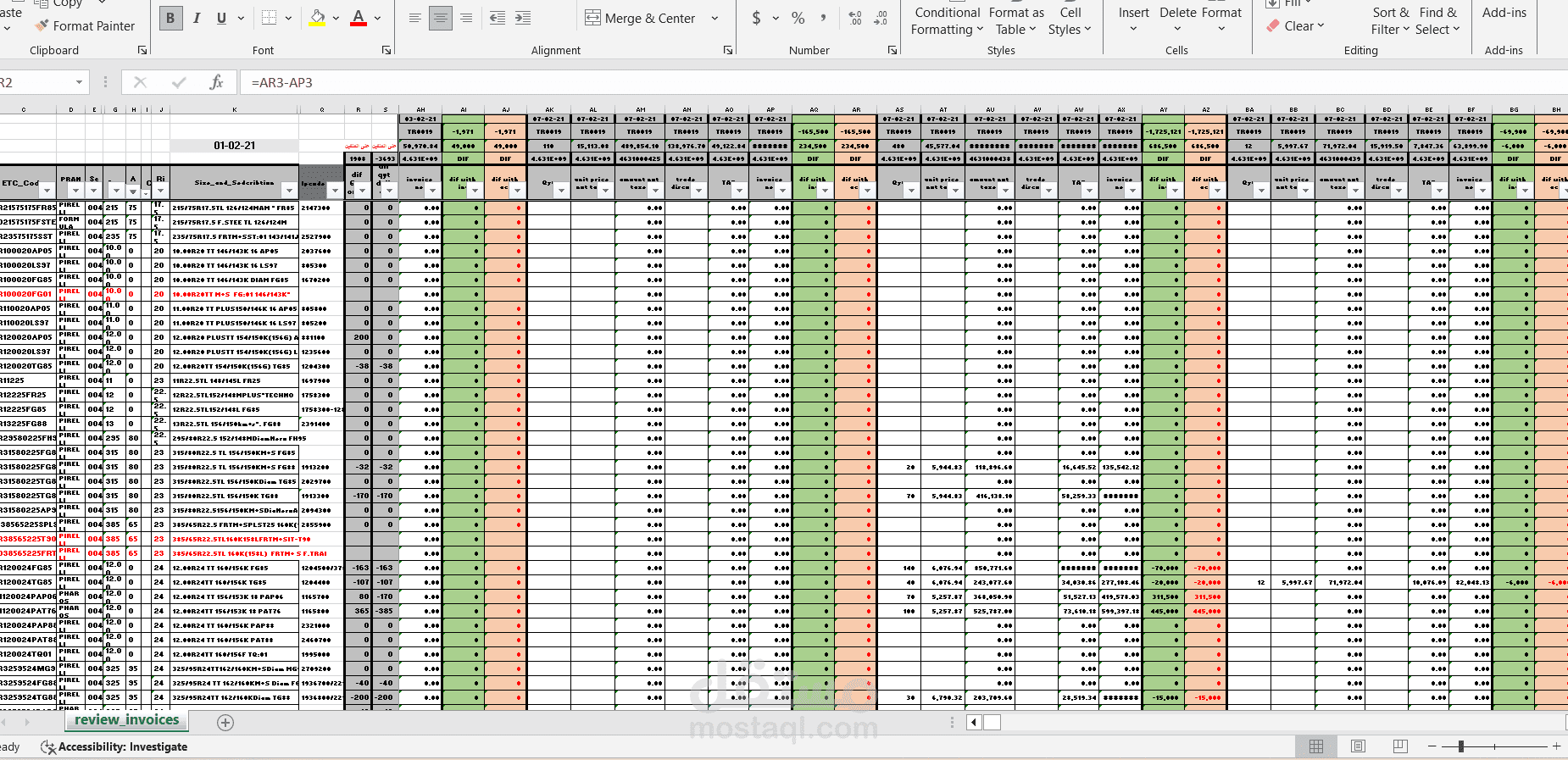The image size is (1568, 760).
Task: Open Alignment settings dialog launcher
Action: [x=728, y=51]
